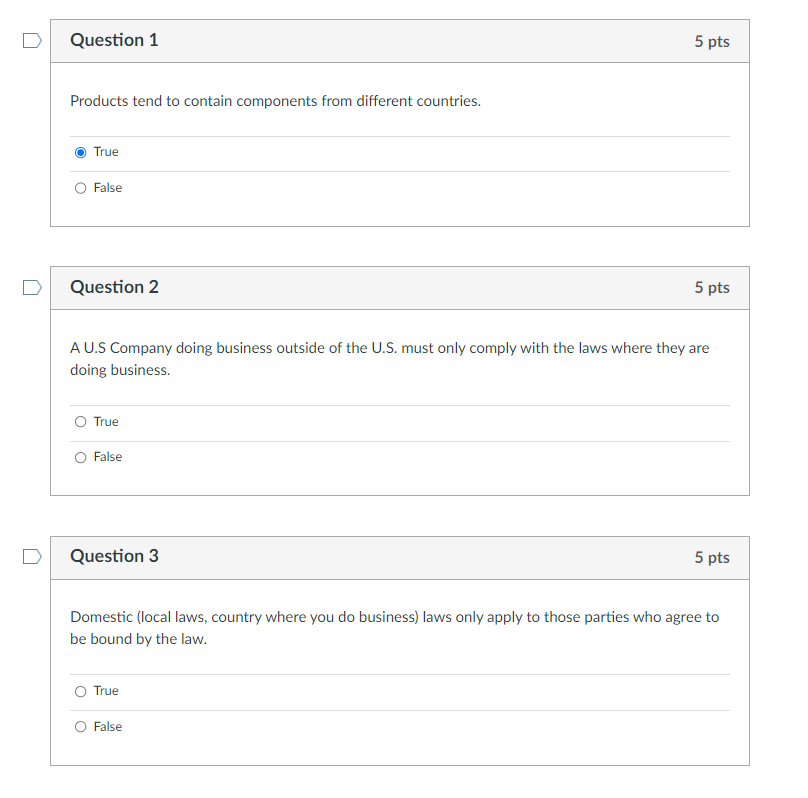Flag Question 3 for review
Image resolution: width=808 pixels, height=798 pixels.
click(x=33, y=557)
